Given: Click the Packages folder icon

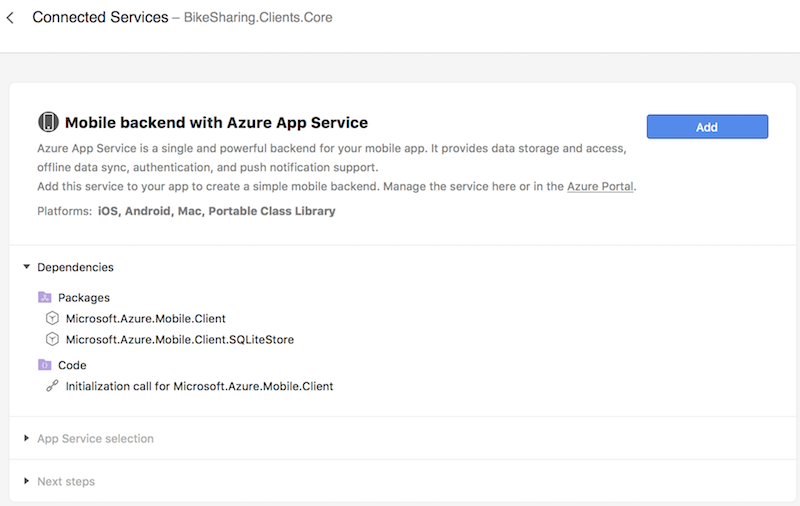Looking at the screenshot, I should [x=45, y=297].
